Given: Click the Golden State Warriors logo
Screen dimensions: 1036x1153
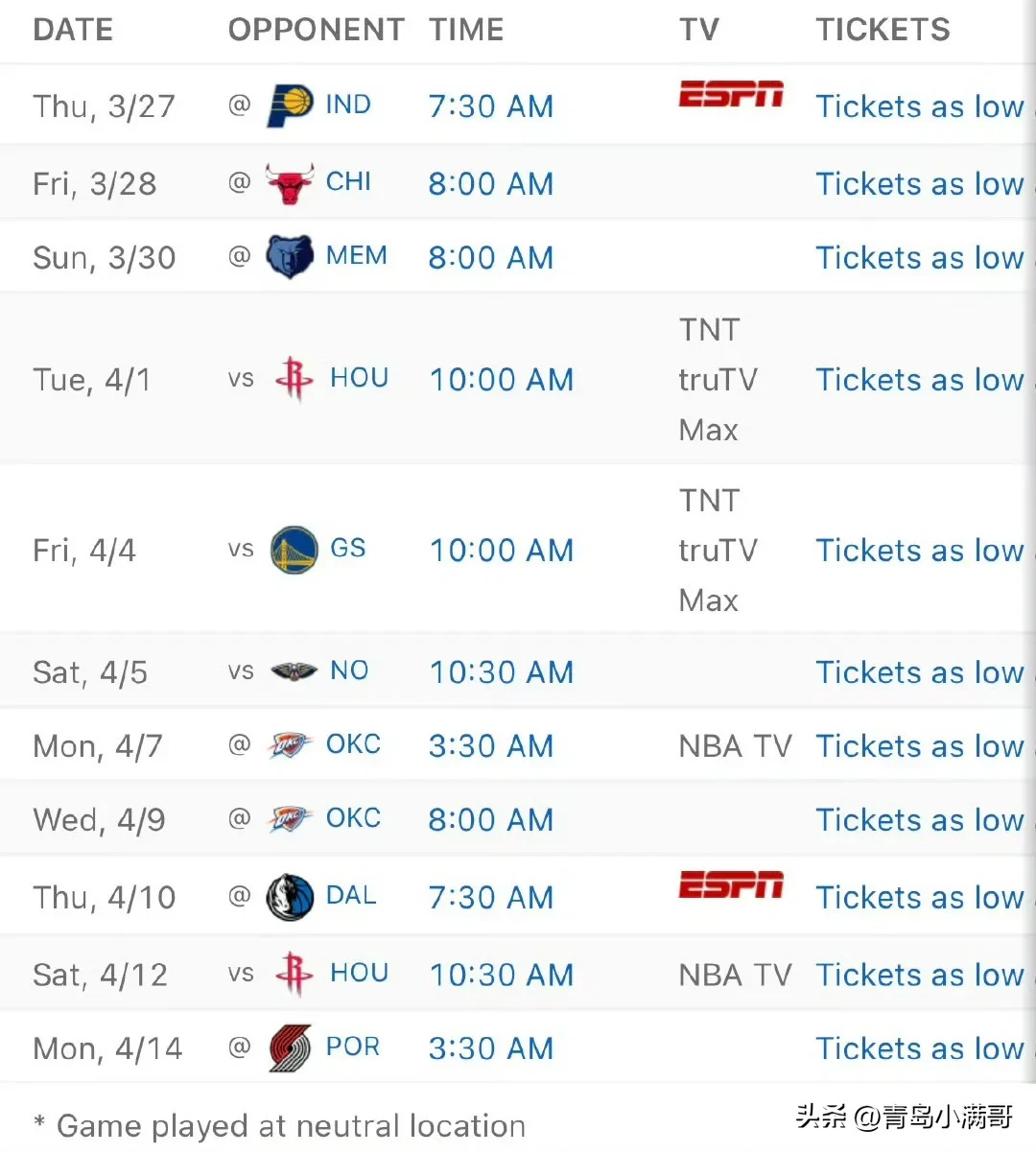Looking at the screenshot, I should point(294,550).
